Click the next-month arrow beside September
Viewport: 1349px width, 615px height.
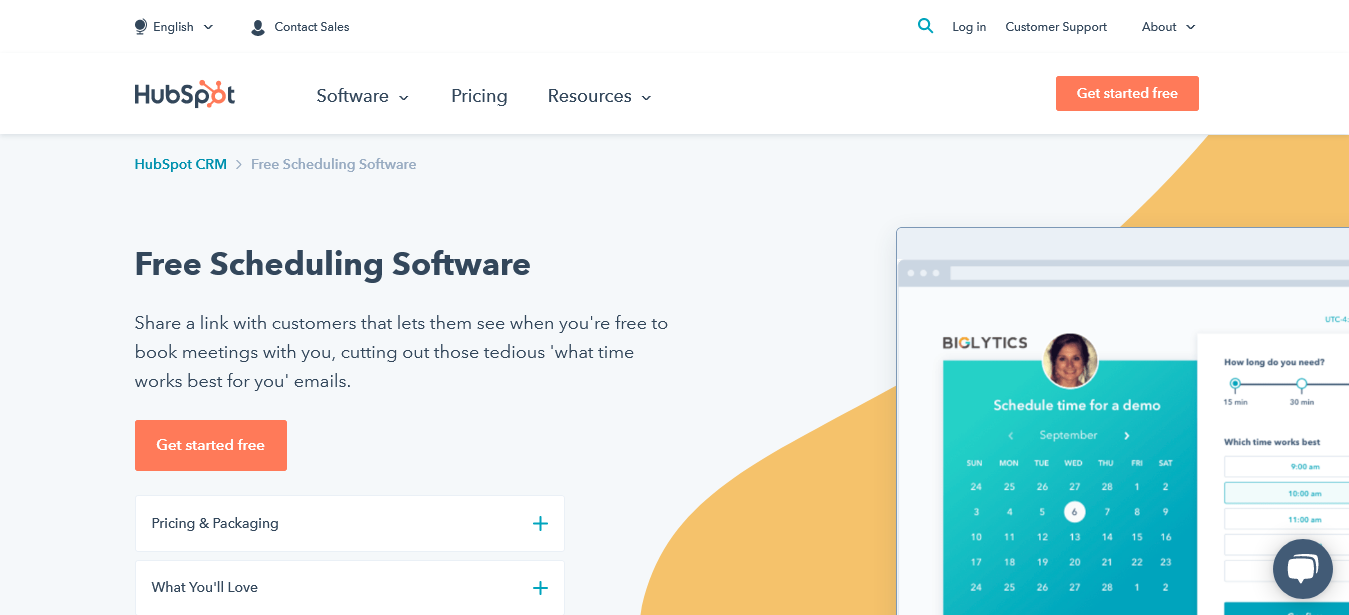tap(1126, 435)
